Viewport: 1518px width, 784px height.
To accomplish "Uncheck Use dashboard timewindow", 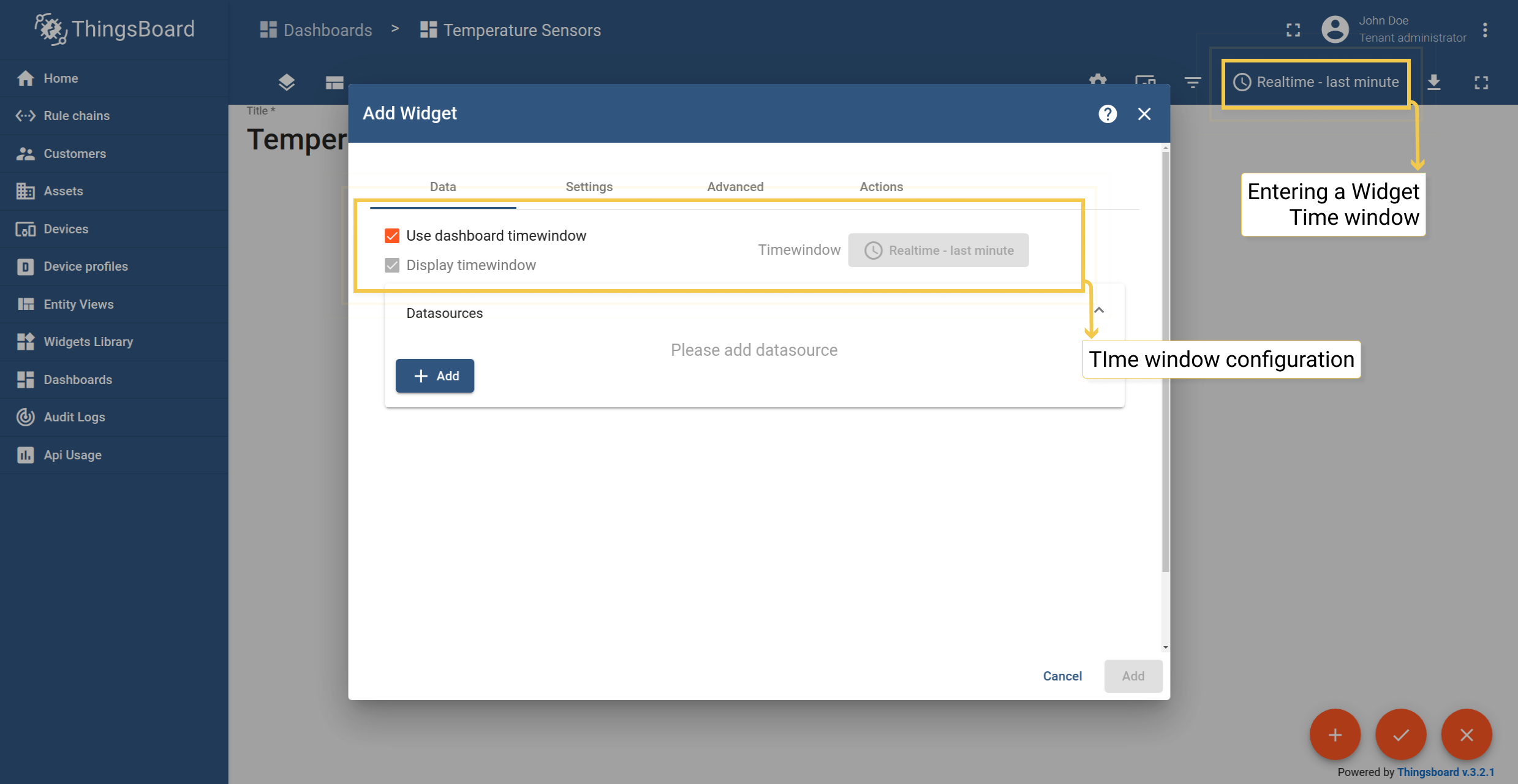I will (x=392, y=236).
